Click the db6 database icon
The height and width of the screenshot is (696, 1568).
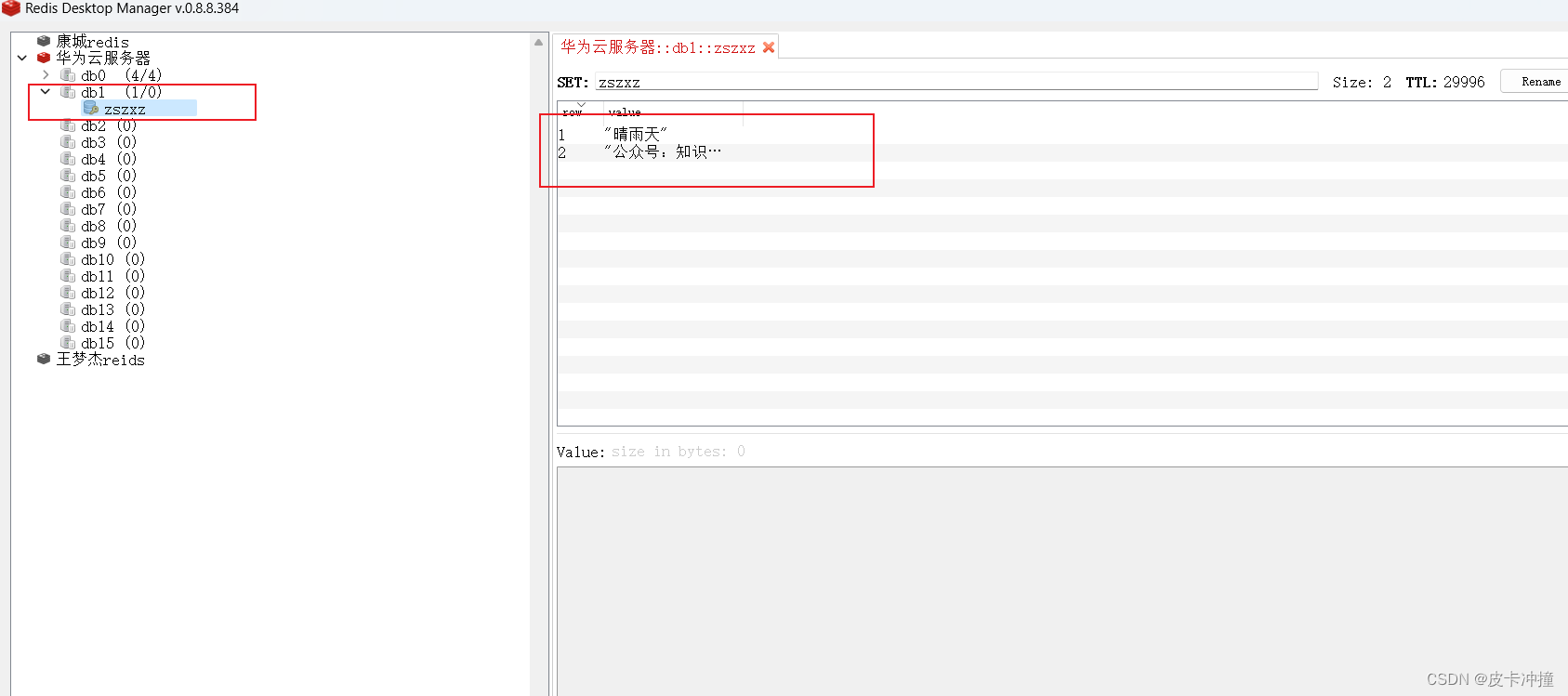click(x=68, y=191)
